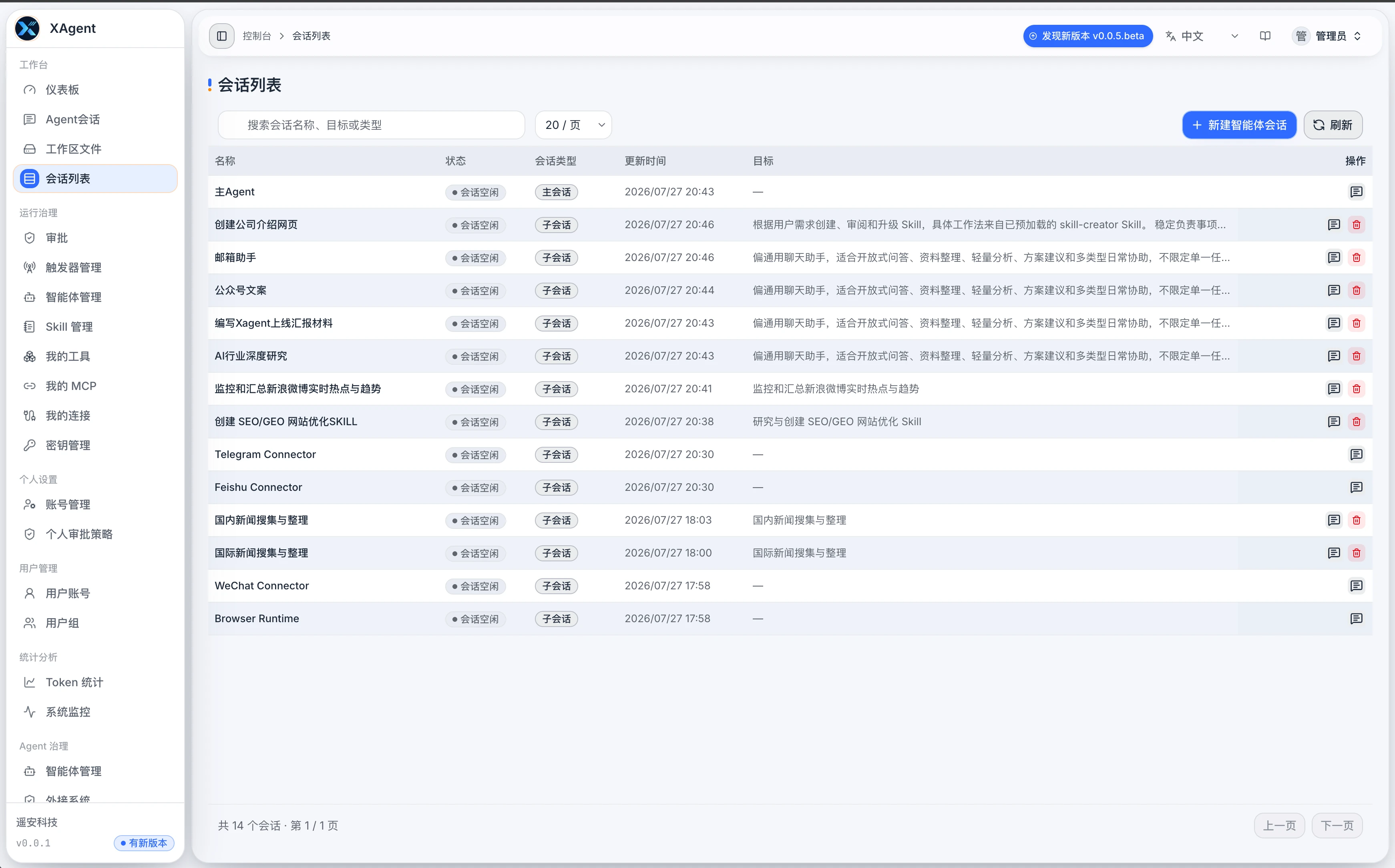
Task: Open 工作区文件 in sidebar
Action: (x=95, y=149)
